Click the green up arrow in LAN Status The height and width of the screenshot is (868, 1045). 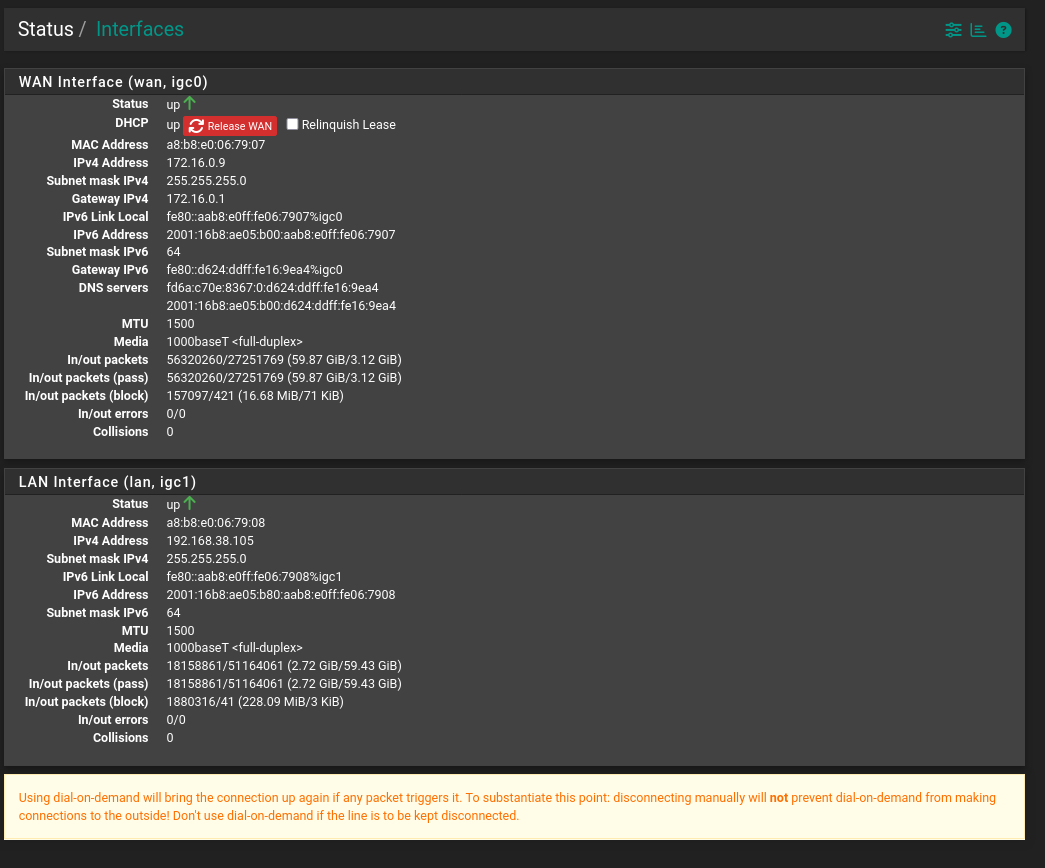(x=190, y=503)
